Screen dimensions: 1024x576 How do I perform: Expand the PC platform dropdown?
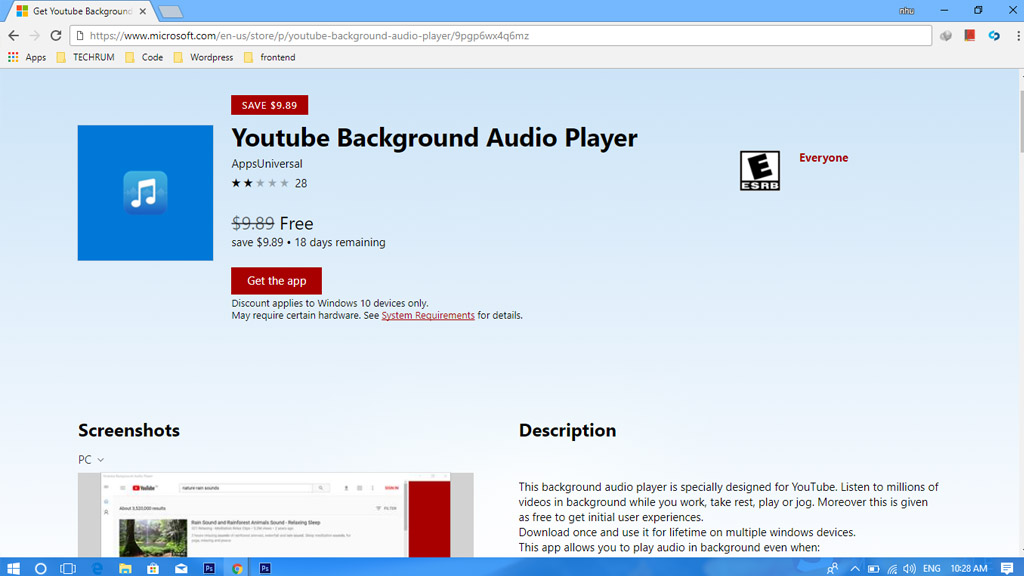[x=91, y=460]
